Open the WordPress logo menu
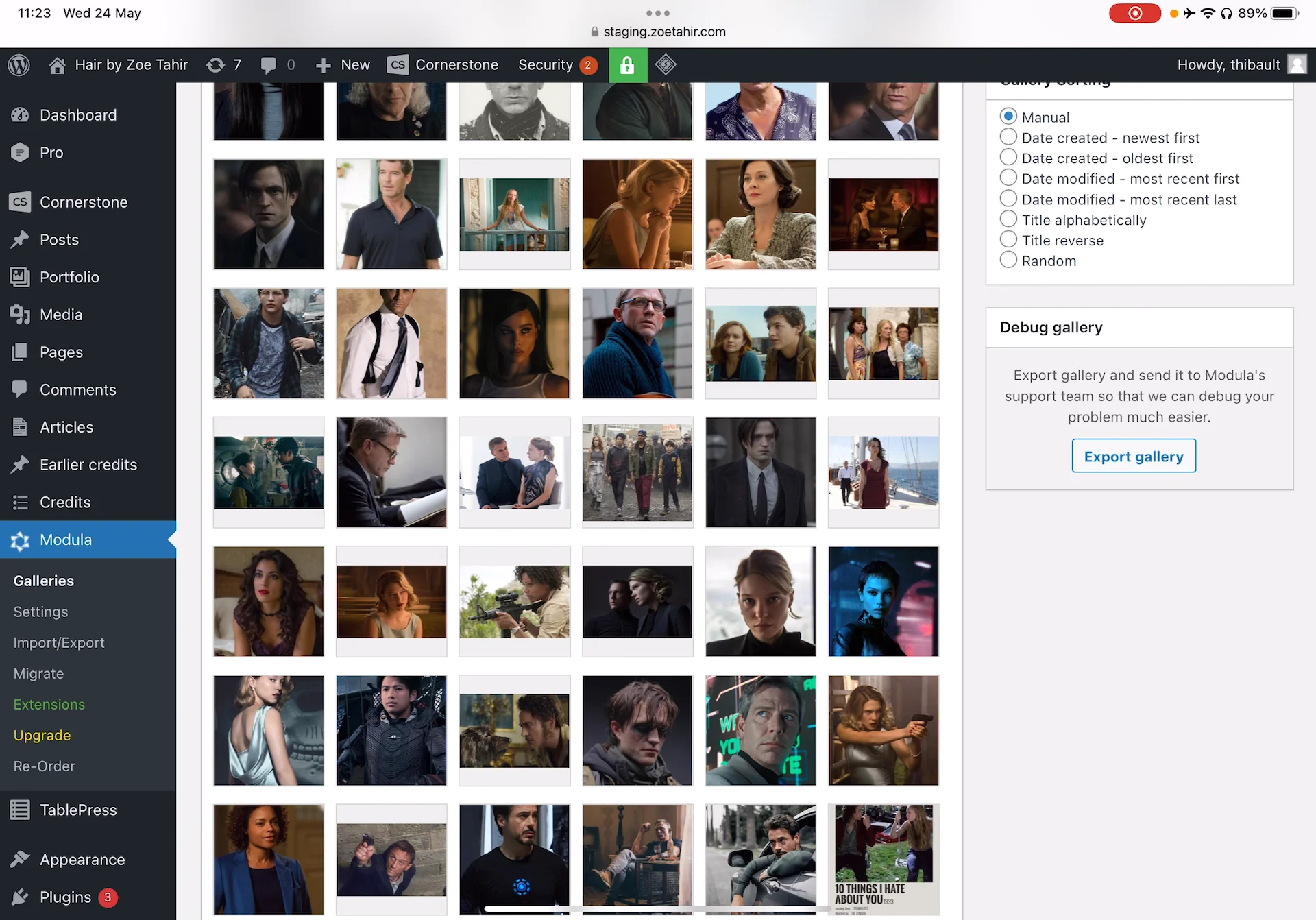1316x920 pixels. click(19, 65)
